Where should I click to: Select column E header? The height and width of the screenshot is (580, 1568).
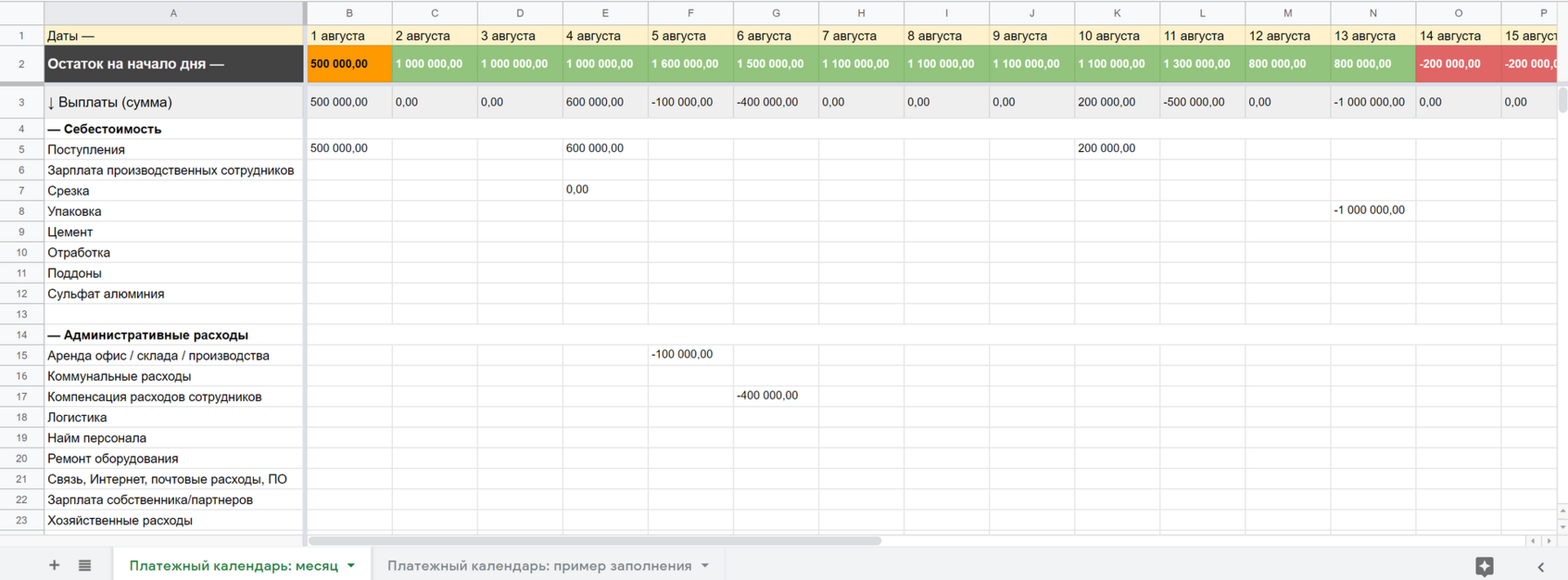point(605,13)
